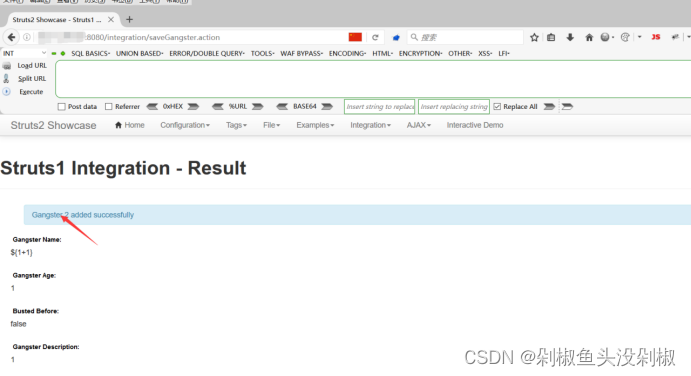Open the ENCODING menu
This screenshot has height=376, width=691.
point(347,53)
